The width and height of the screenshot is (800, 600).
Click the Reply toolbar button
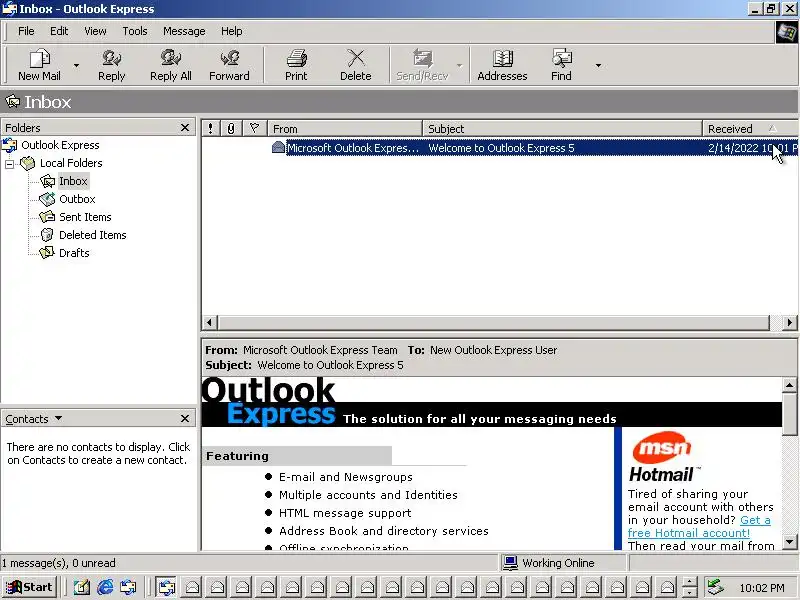point(111,65)
